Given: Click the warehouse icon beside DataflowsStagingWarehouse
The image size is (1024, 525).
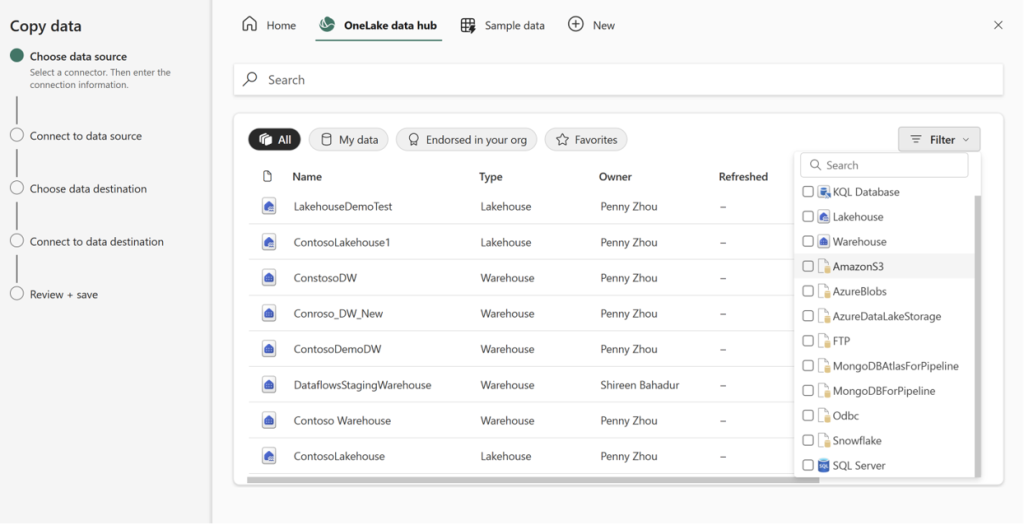Looking at the screenshot, I should coord(268,385).
